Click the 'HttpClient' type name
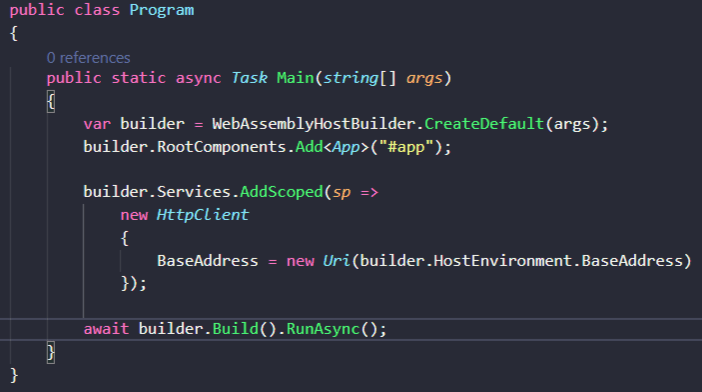Viewport: 702px width, 392px height. pyautogui.click(x=202, y=215)
